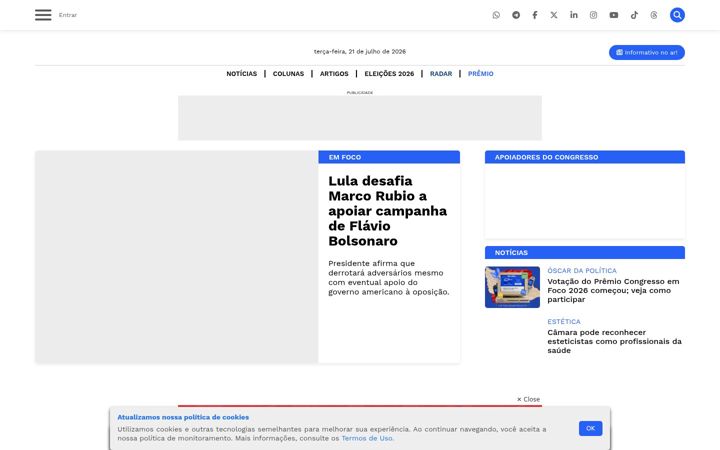Open the Threads social icon
The image size is (720, 450).
tap(654, 15)
